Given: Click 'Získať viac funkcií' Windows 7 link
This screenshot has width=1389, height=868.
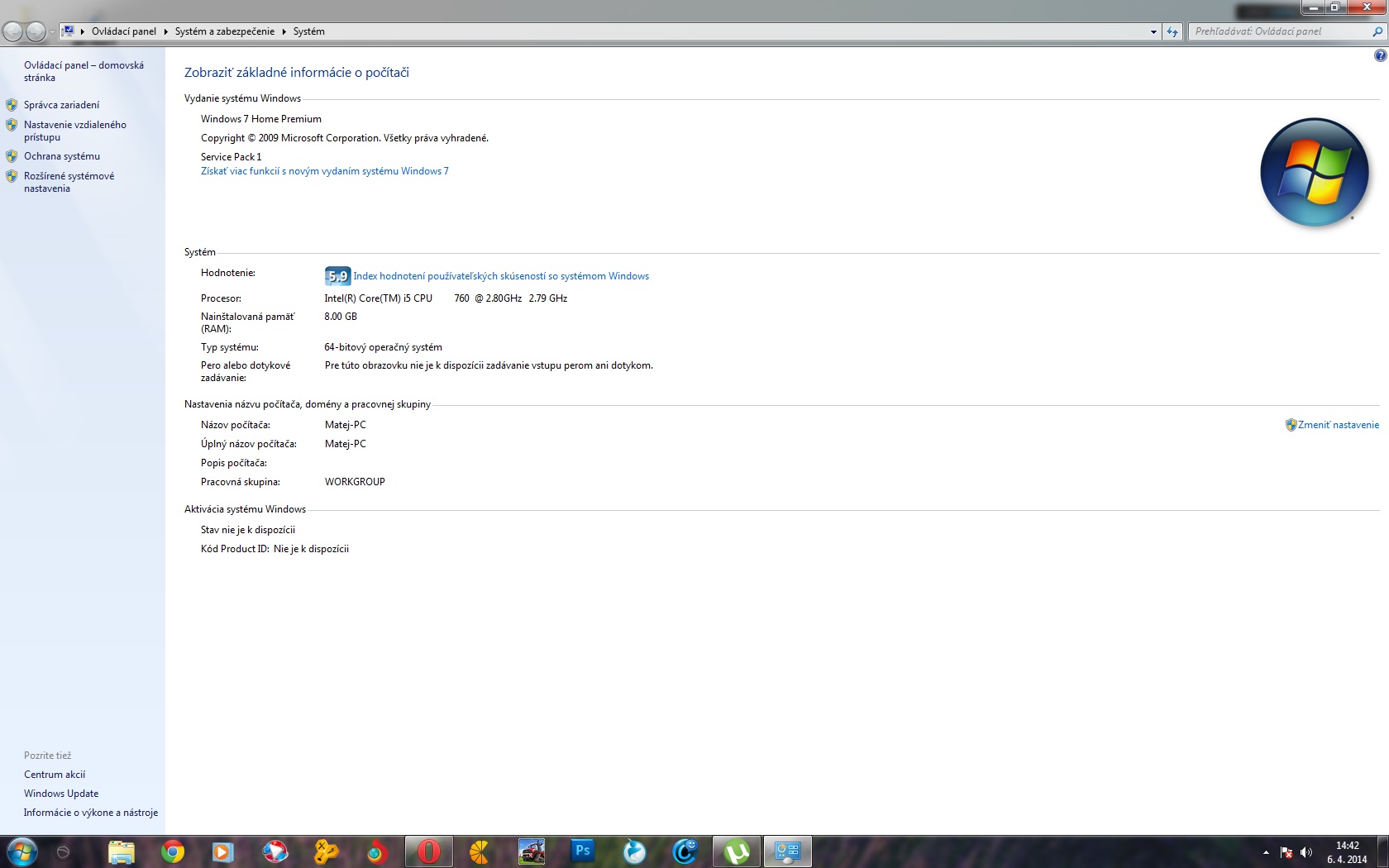Looking at the screenshot, I should coord(325,171).
